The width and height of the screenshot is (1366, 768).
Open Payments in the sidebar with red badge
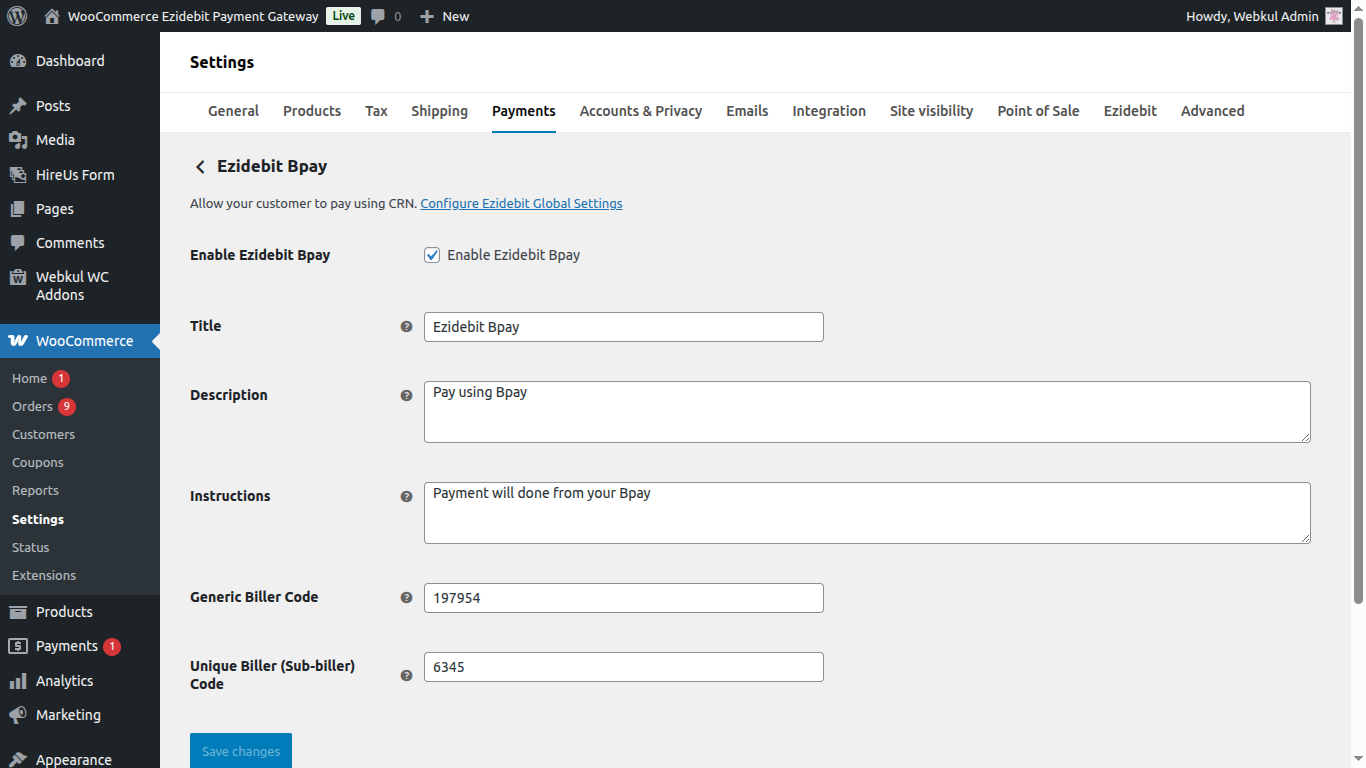67,645
